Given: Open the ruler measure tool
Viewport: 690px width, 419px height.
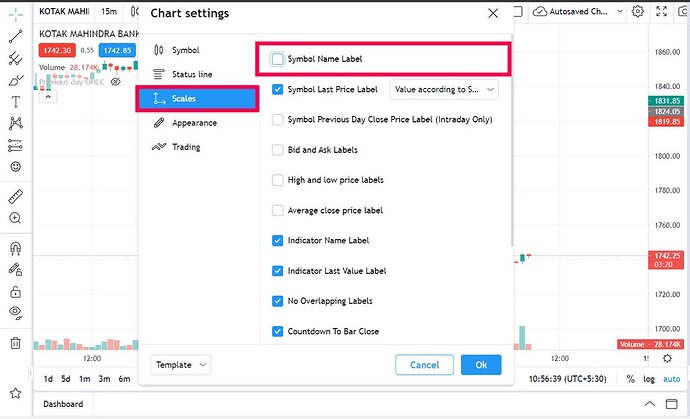Looking at the screenshot, I should [x=15, y=197].
